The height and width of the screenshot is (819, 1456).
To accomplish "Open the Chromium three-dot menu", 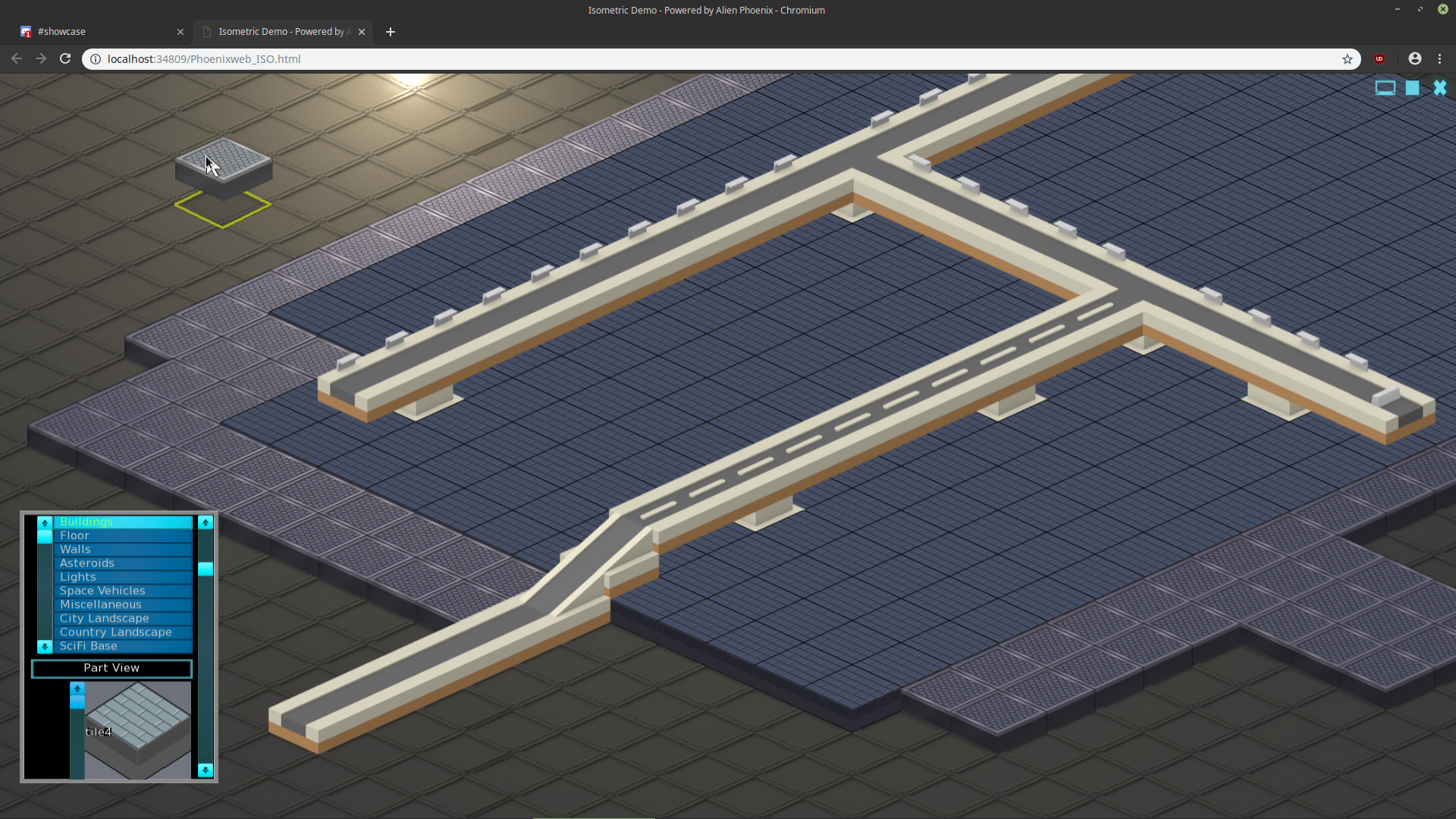I will [x=1439, y=59].
